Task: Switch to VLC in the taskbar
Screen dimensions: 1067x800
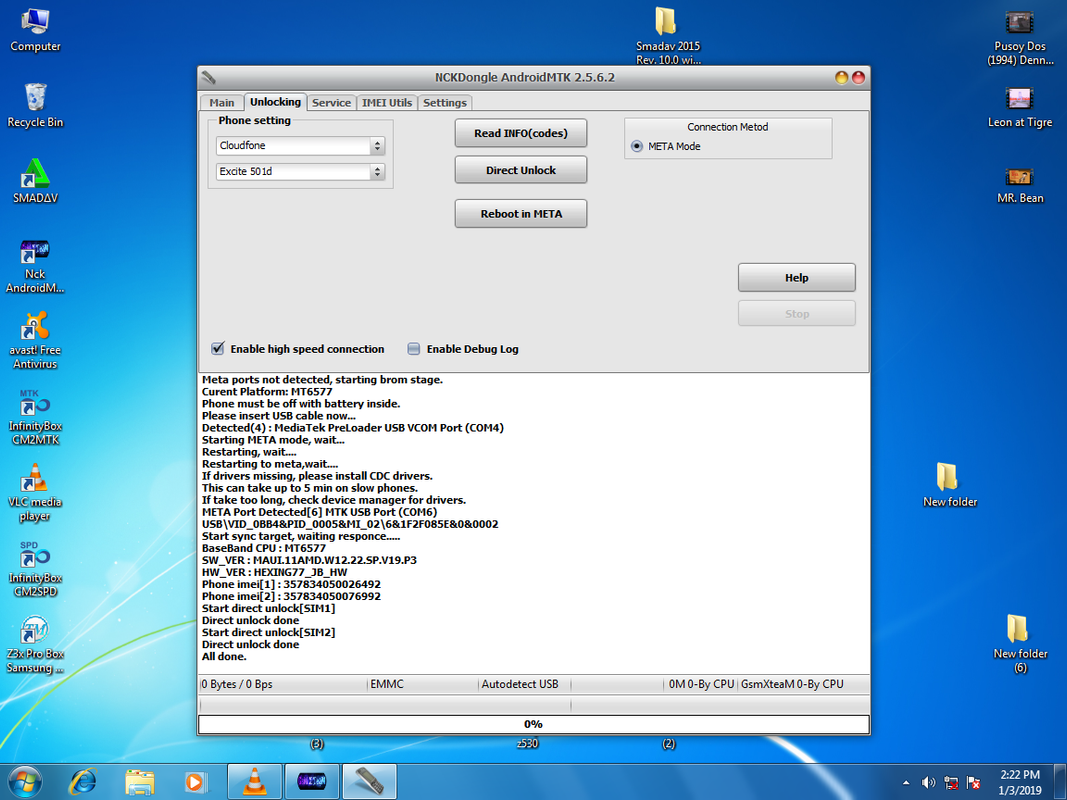Action: coord(255,782)
